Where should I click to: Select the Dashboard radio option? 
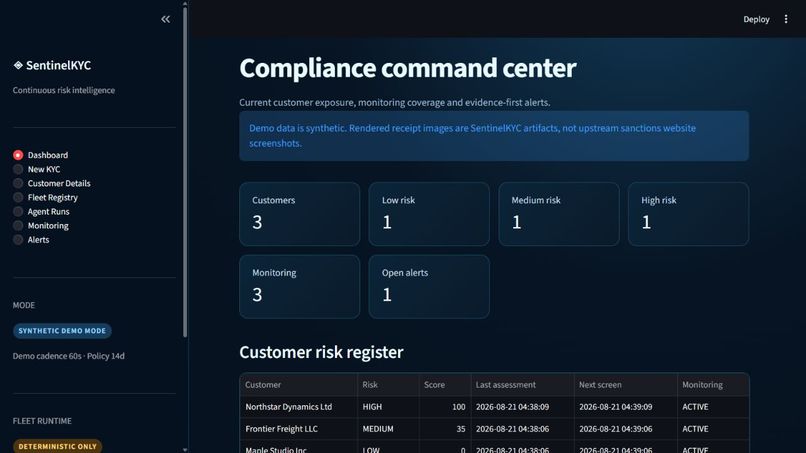coord(41,155)
